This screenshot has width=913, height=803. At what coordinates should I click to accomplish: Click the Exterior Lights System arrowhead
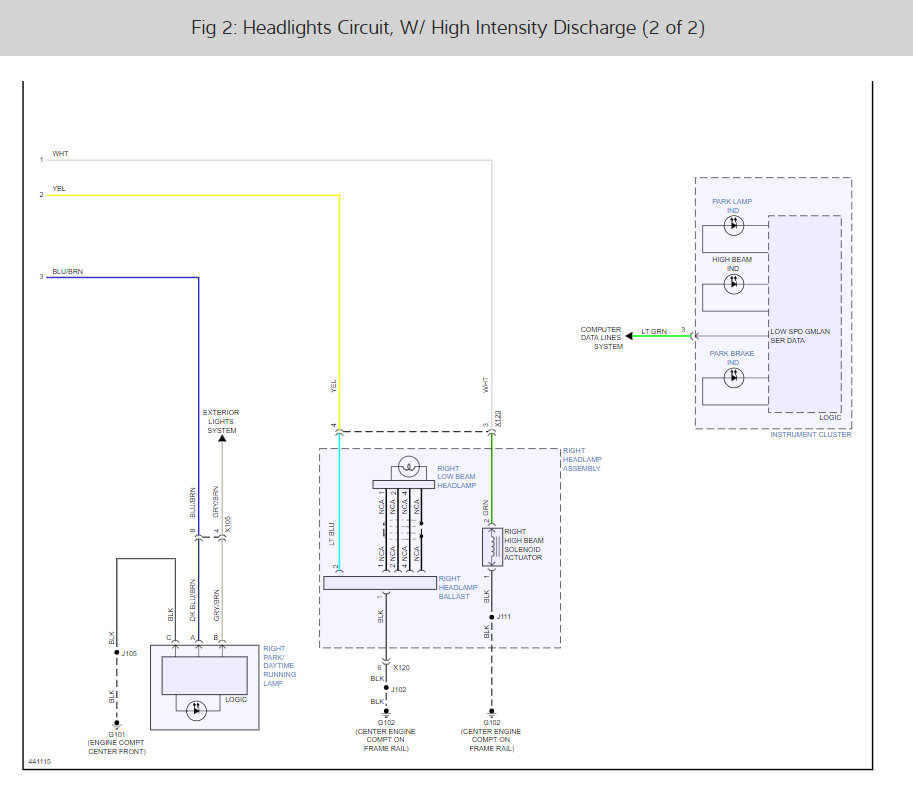click(x=222, y=438)
